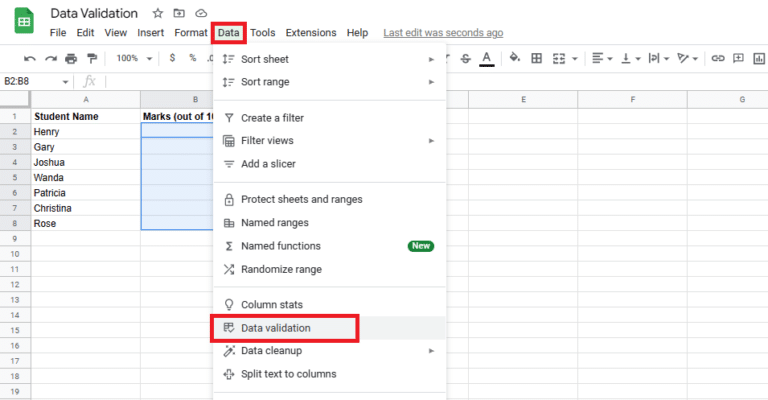This screenshot has width=768, height=400.
Task: Select the cell containing Rose
Action: 86,223
